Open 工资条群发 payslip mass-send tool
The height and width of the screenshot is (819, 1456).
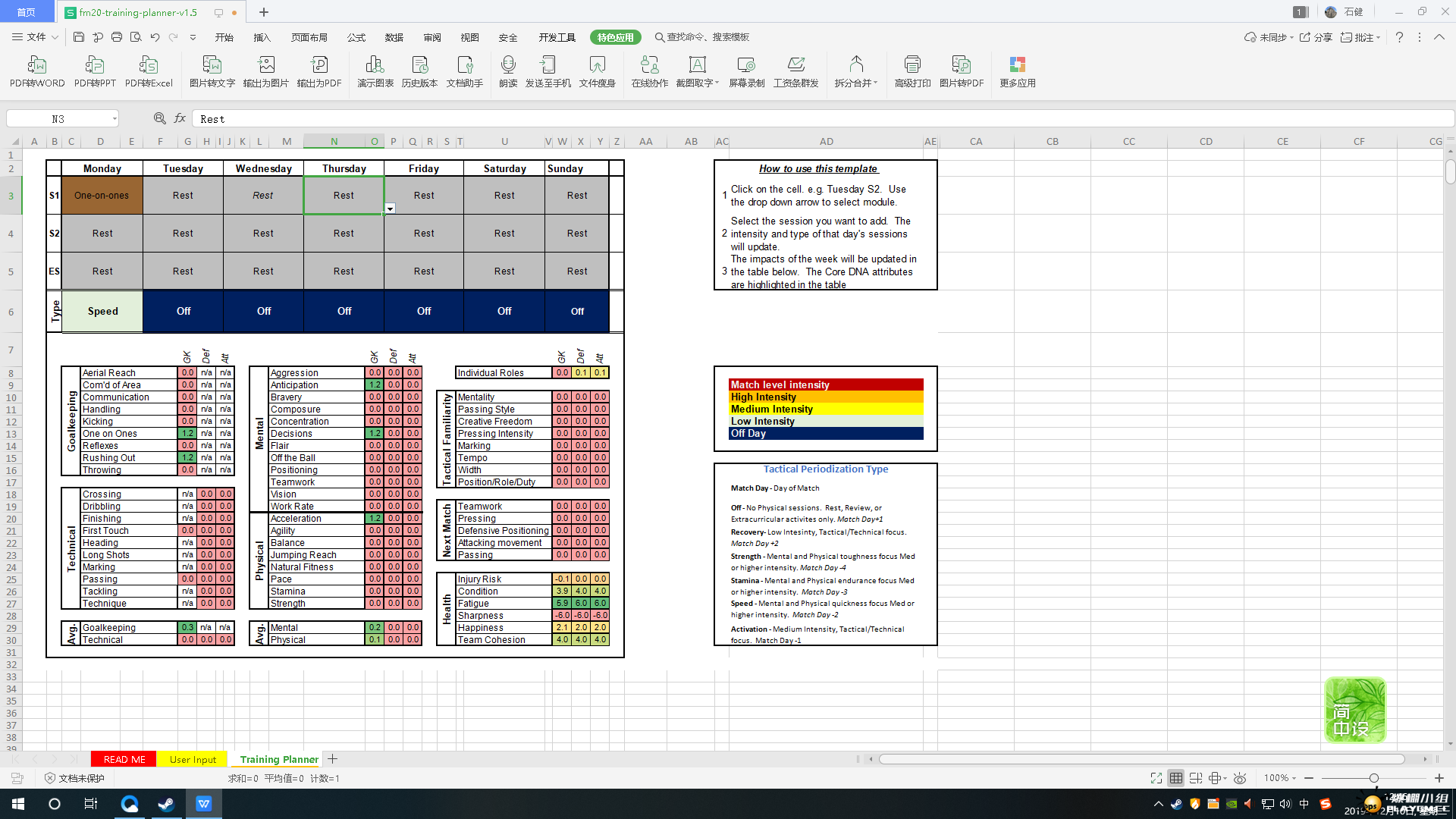click(x=796, y=72)
